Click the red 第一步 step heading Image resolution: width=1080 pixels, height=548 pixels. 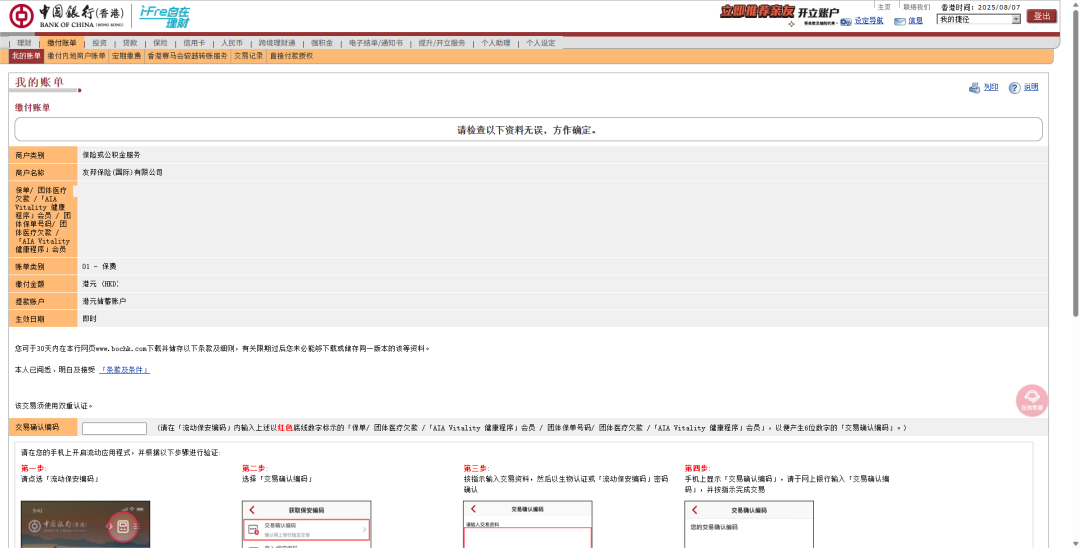pyautogui.click(x=33, y=468)
